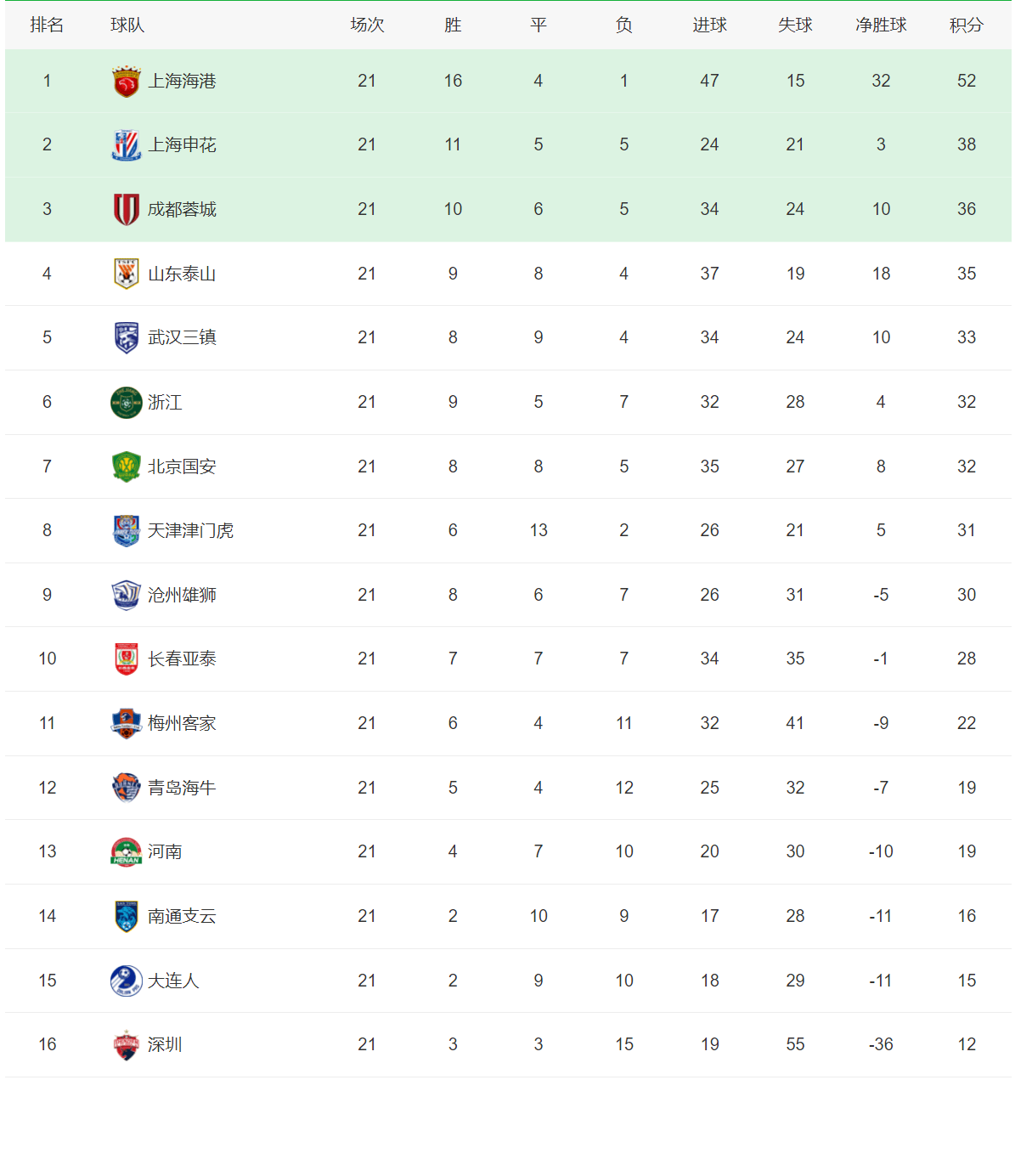Click the Shanghai Port (上海海港) team logo
This screenshot has width=1015, height=1176.
(127, 82)
